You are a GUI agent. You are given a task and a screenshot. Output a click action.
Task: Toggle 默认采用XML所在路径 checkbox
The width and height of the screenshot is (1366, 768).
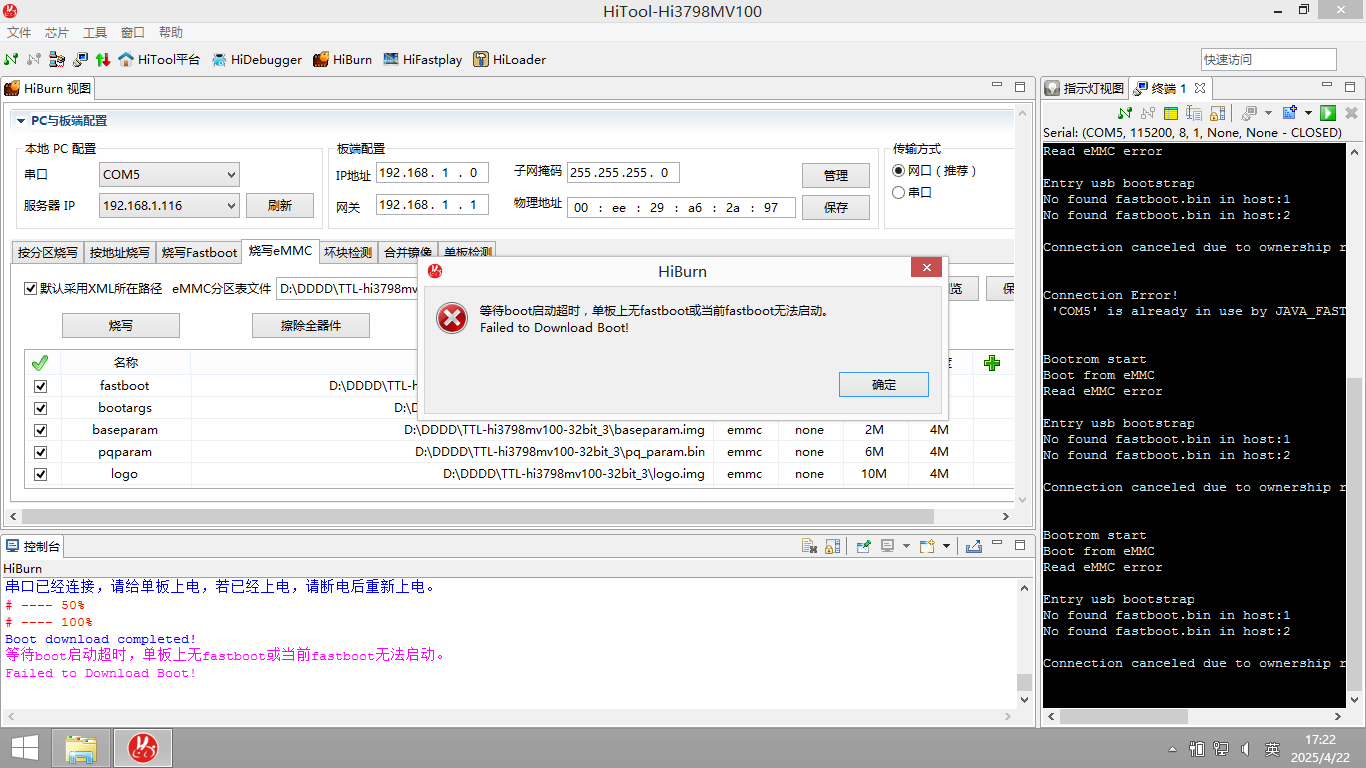pyautogui.click(x=31, y=289)
